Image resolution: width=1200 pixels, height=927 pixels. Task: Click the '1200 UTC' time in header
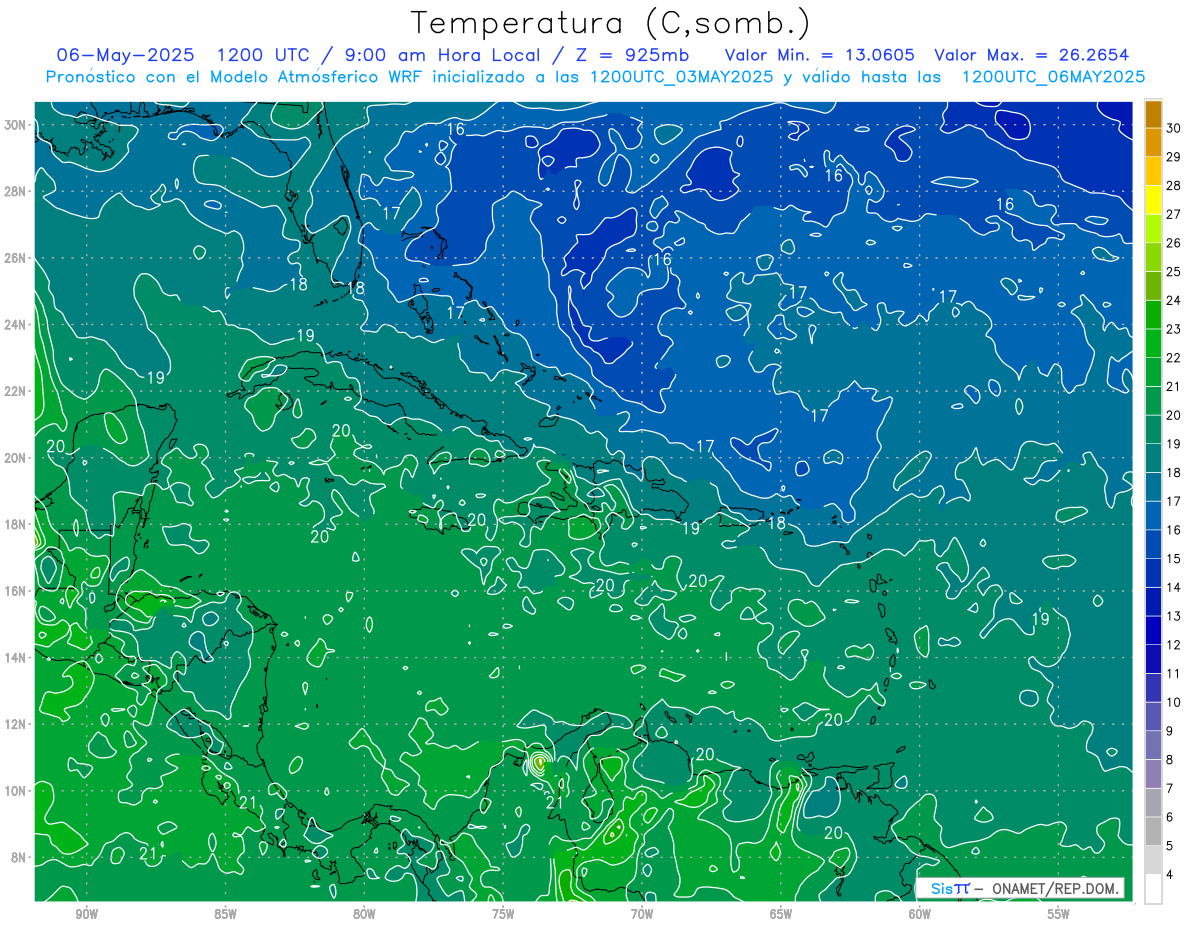(263, 55)
